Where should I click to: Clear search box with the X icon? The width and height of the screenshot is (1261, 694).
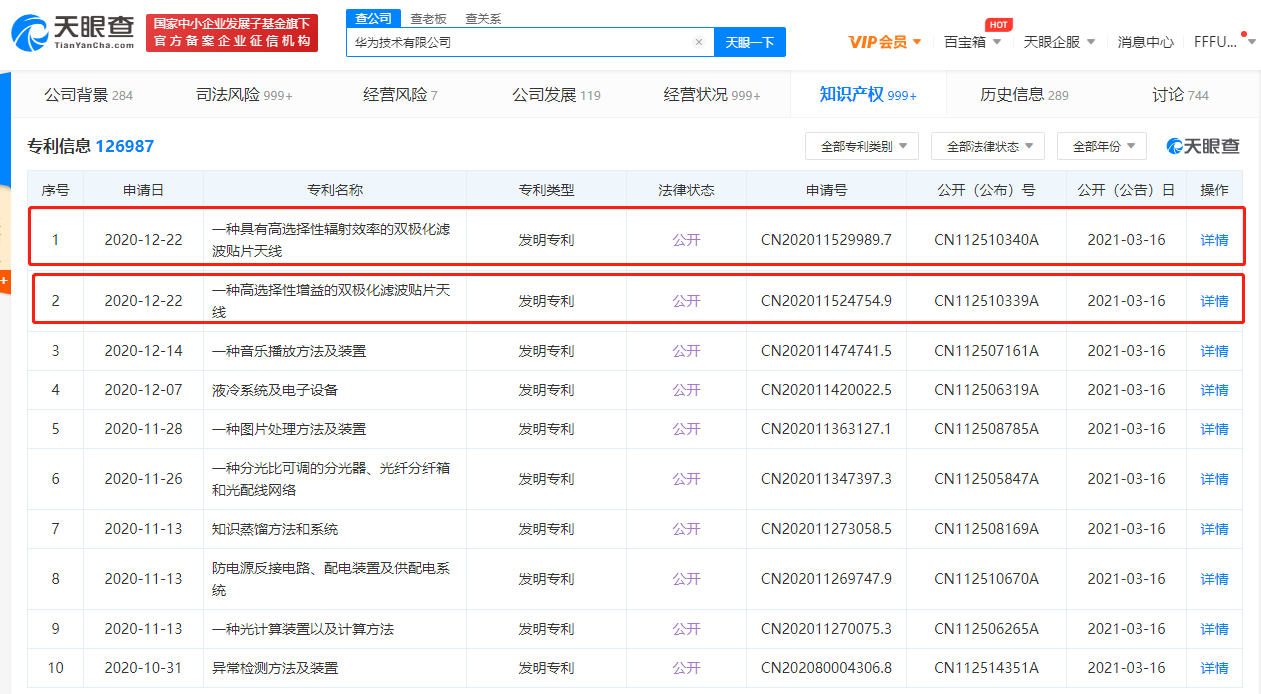point(699,42)
